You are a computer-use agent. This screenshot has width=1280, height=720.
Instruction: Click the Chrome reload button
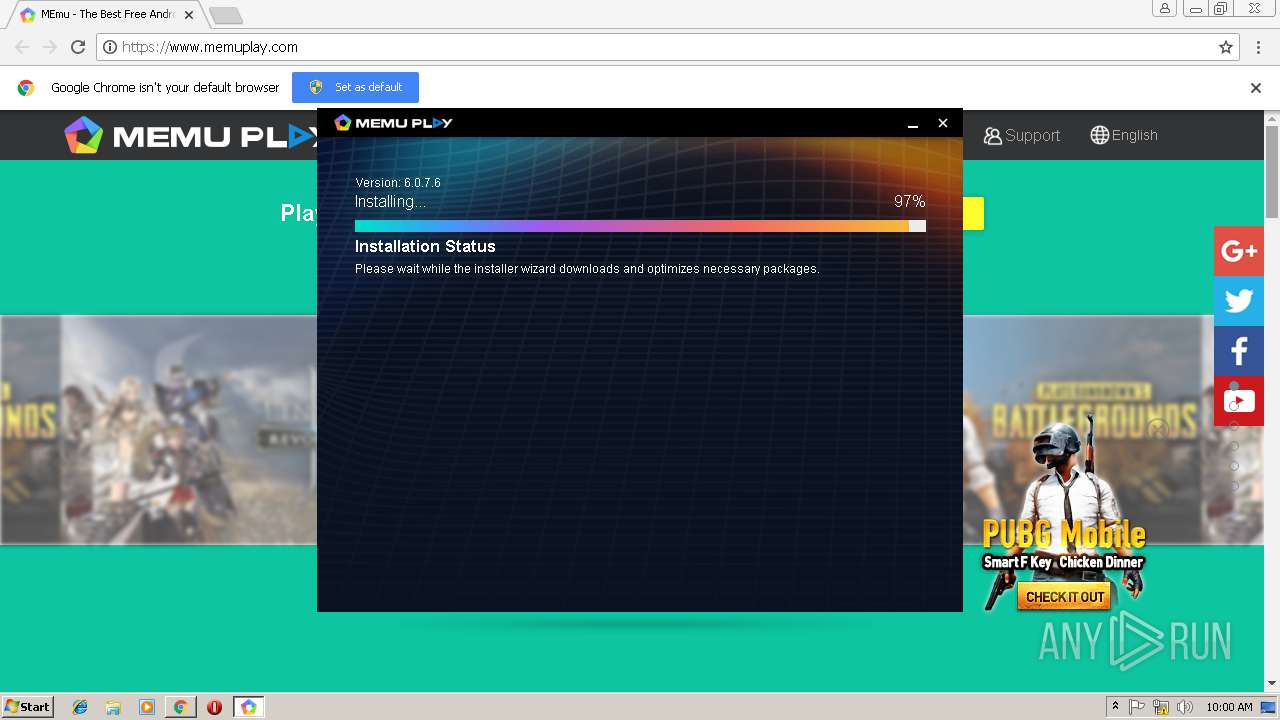coord(78,47)
